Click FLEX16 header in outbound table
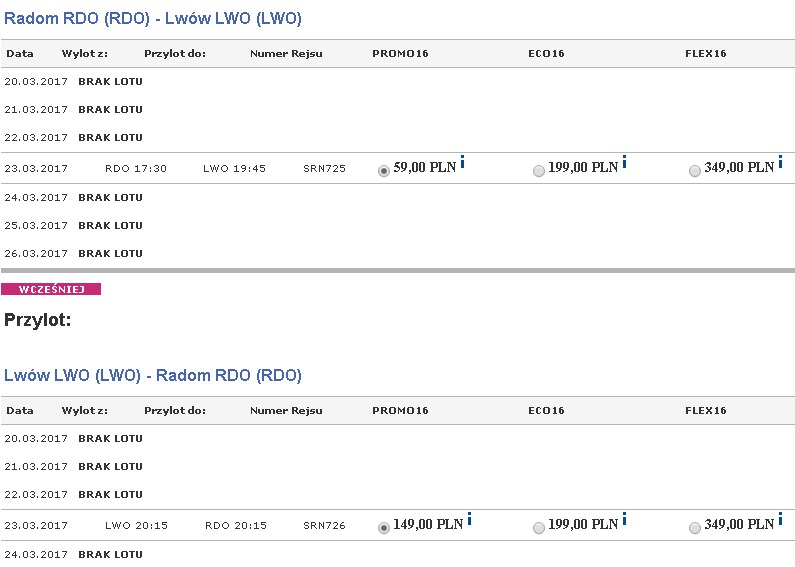This screenshot has height=567, width=795. [705, 54]
